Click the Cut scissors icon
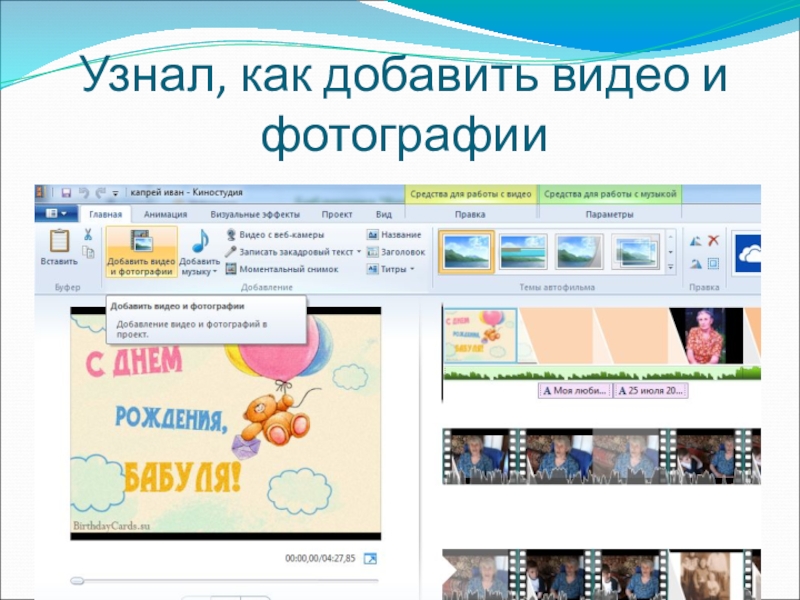Viewport: 800px width, 600px height. 88,235
